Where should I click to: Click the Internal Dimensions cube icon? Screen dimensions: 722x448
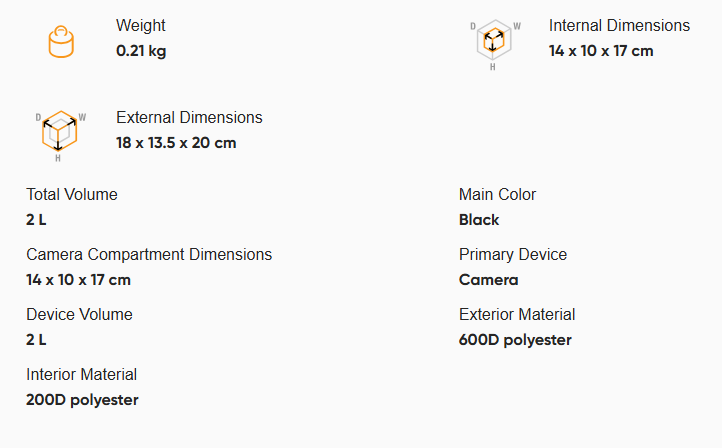point(495,45)
